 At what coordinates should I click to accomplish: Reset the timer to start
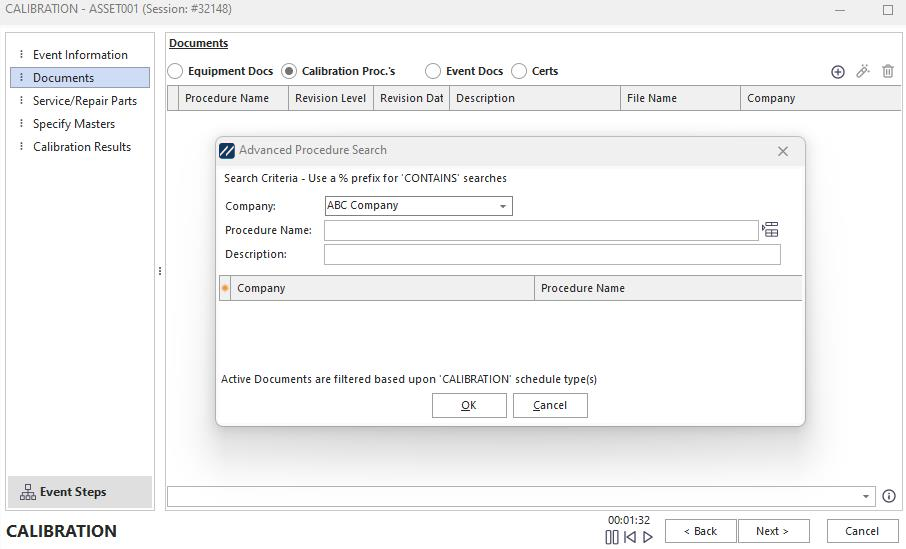pyautogui.click(x=630, y=537)
